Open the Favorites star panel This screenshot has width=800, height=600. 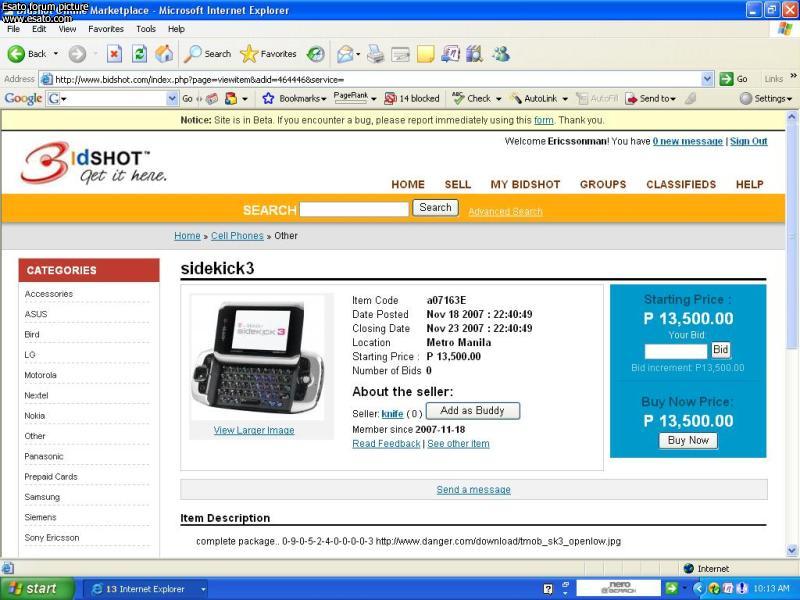pyautogui.click(x=249, y=54)
